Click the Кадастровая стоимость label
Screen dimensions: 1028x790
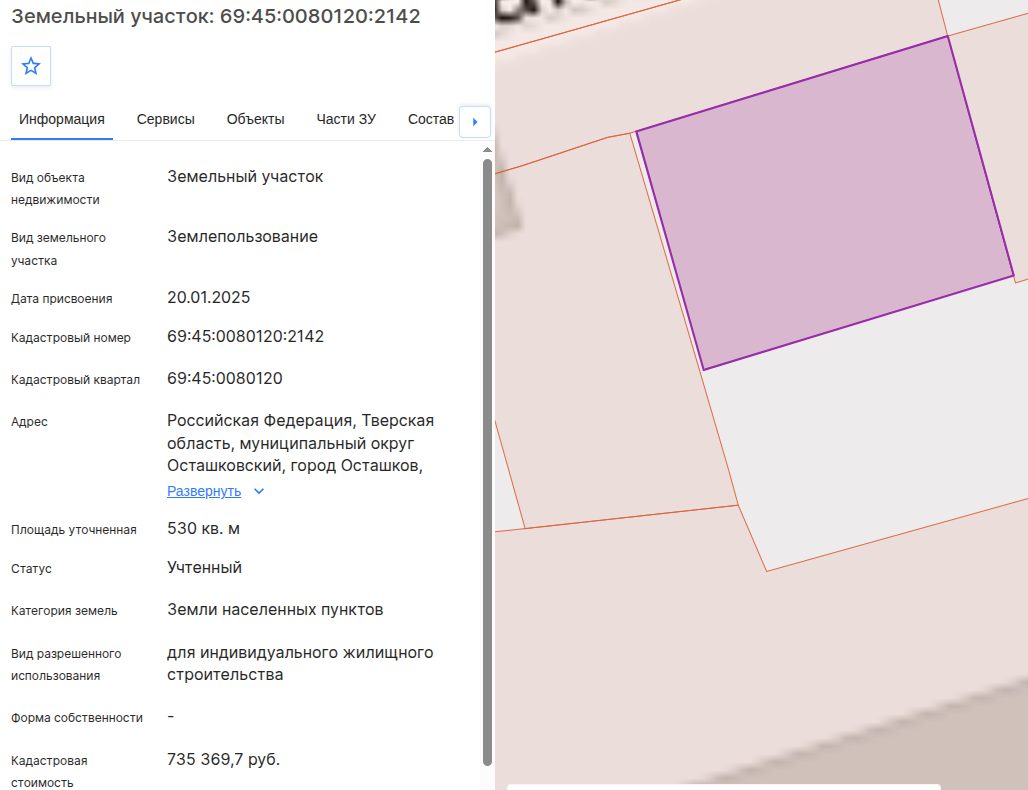[49, 772]
